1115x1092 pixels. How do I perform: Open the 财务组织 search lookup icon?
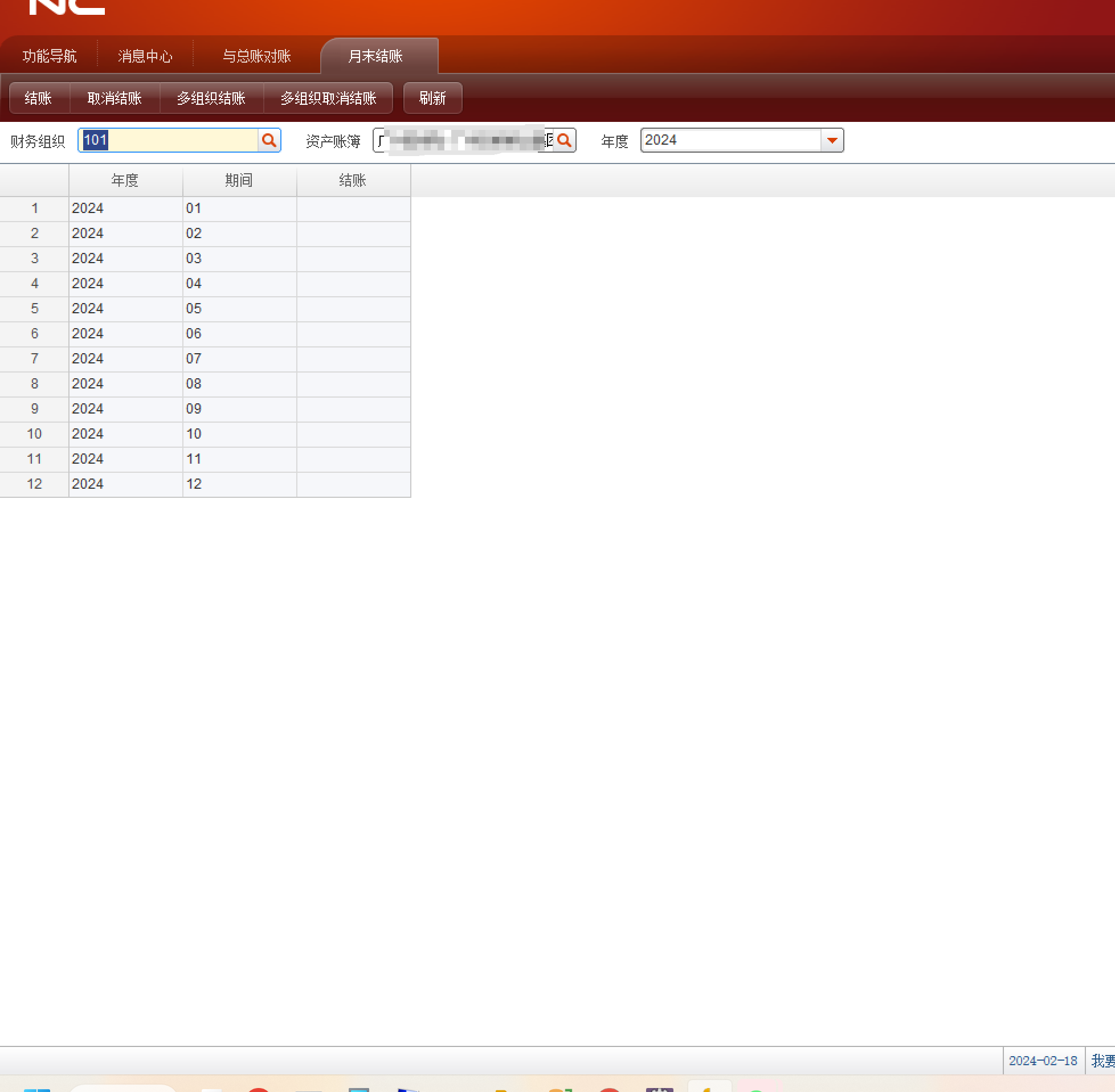coord(269,141)
